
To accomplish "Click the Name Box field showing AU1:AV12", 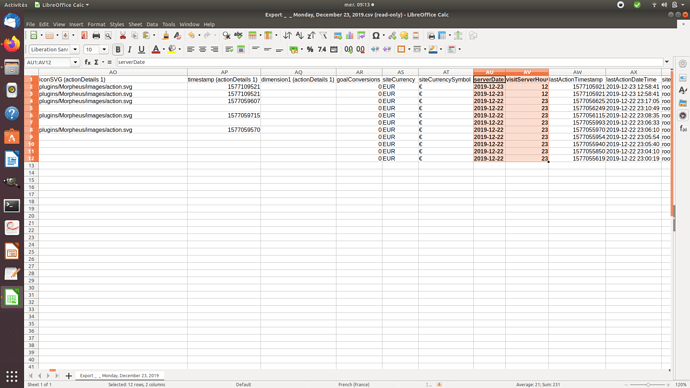I will pos(48,62).
